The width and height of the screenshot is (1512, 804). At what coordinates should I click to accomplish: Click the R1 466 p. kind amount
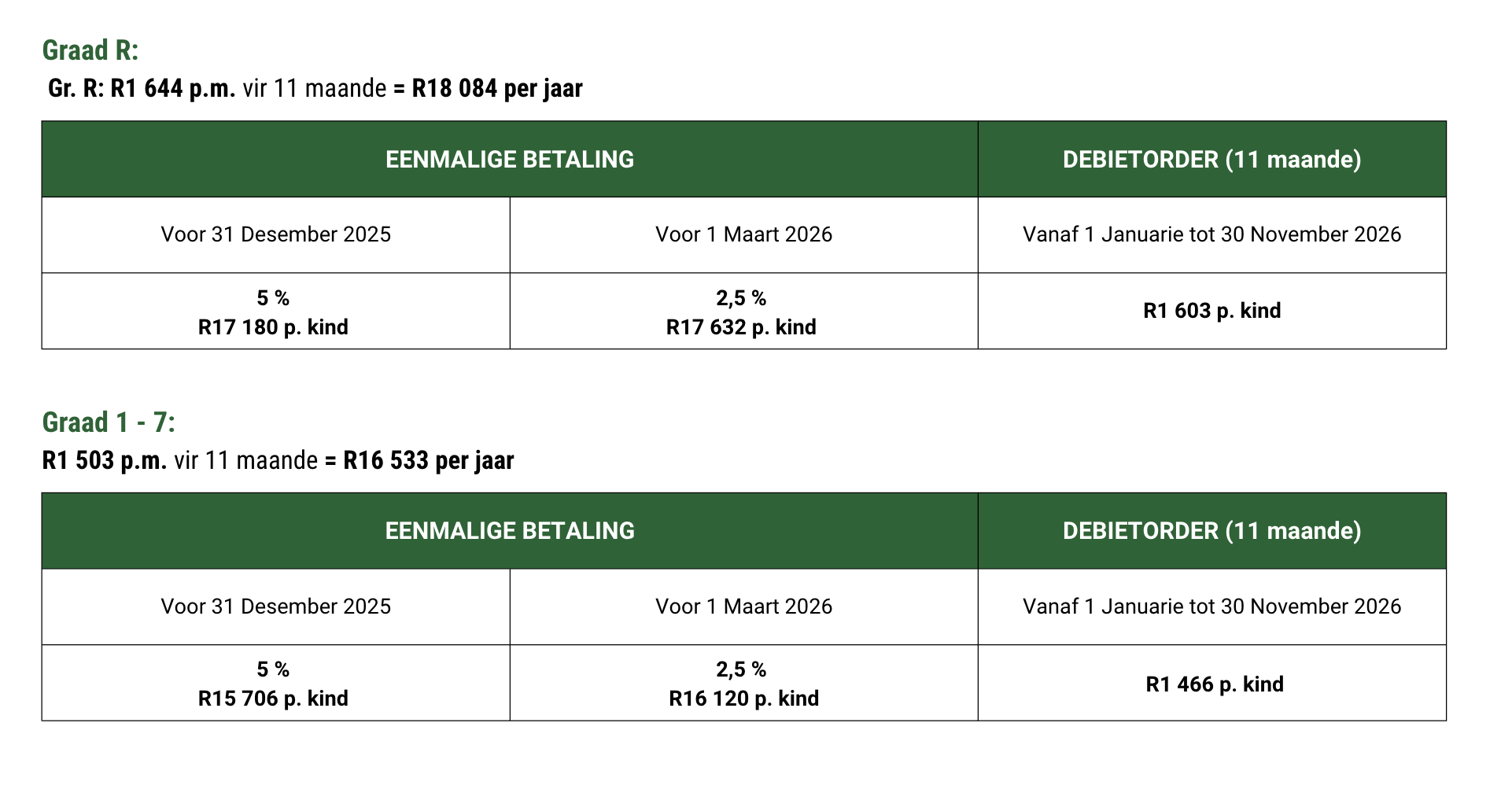click(x=1215, y=684)
